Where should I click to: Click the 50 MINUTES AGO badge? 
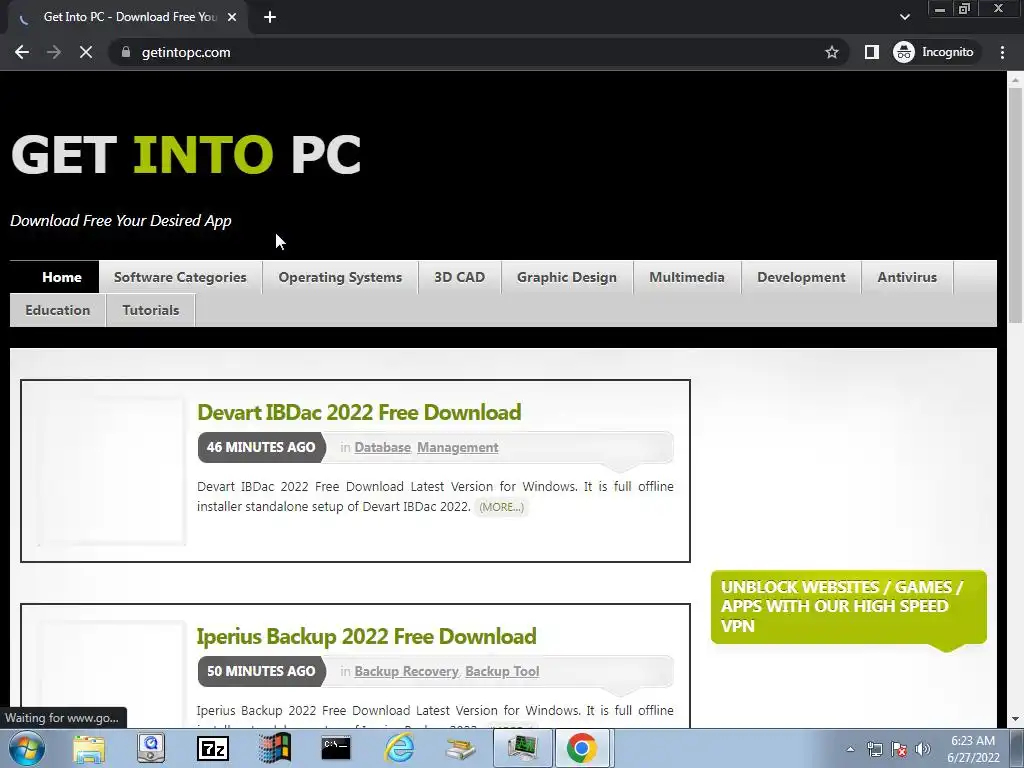point(261,671)
